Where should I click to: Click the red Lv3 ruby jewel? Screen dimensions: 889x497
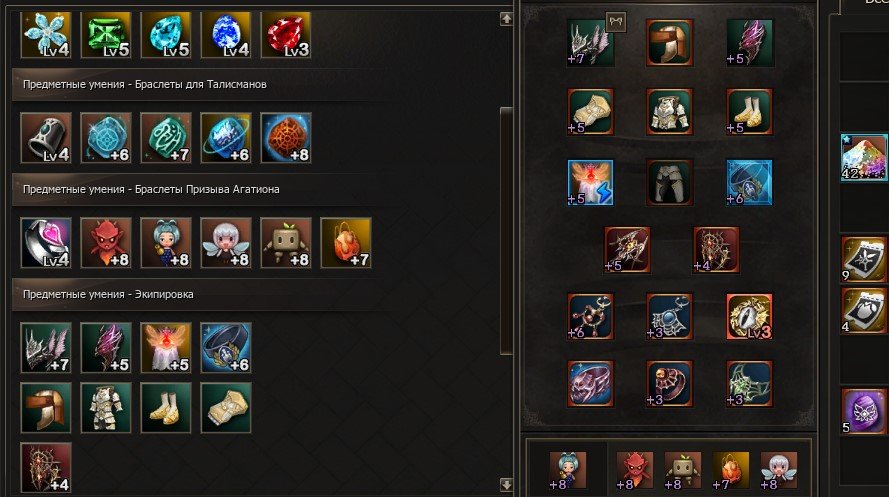(286, 35)
